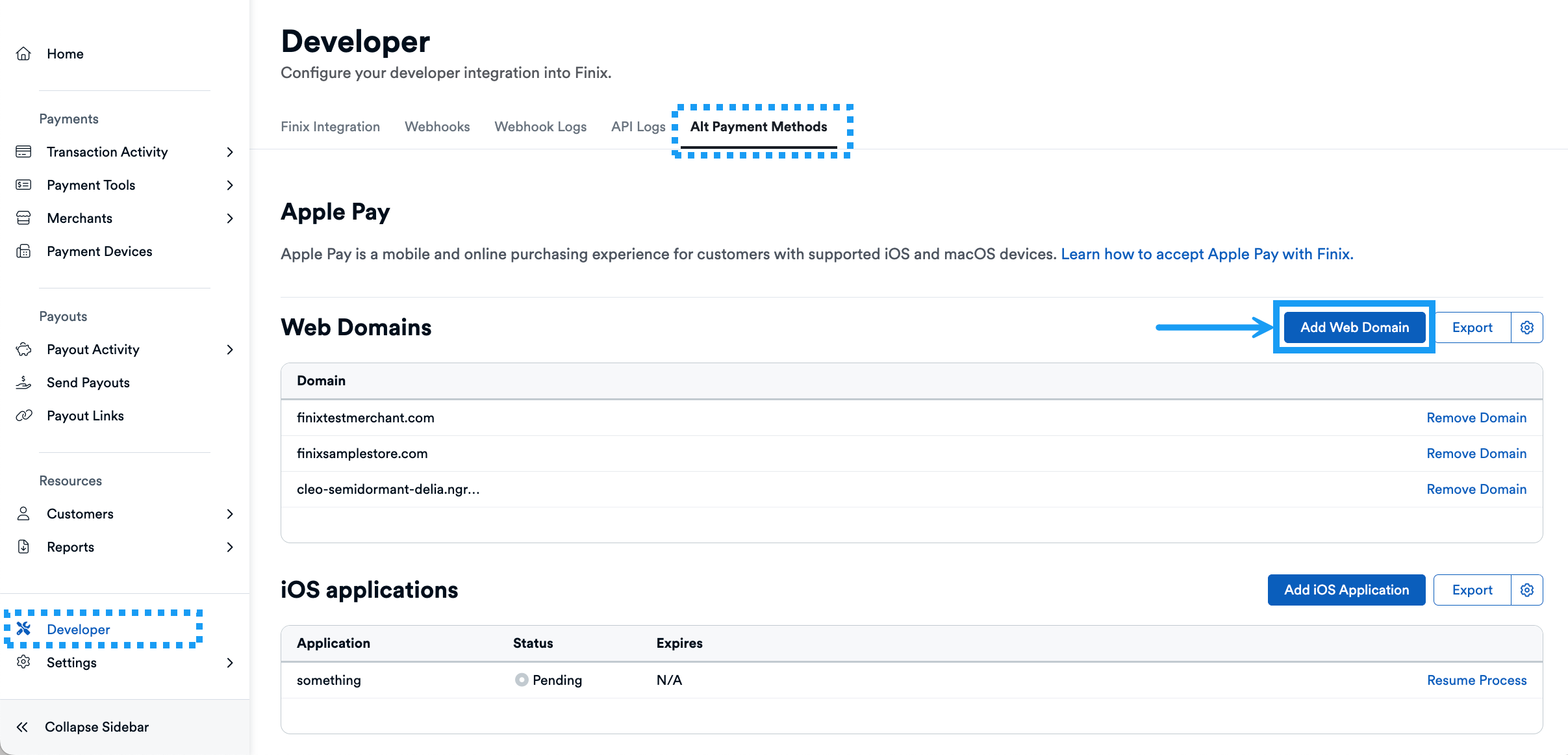
Task: Open Learn how to accept Apple Pay link
Action: (1207, 254)
